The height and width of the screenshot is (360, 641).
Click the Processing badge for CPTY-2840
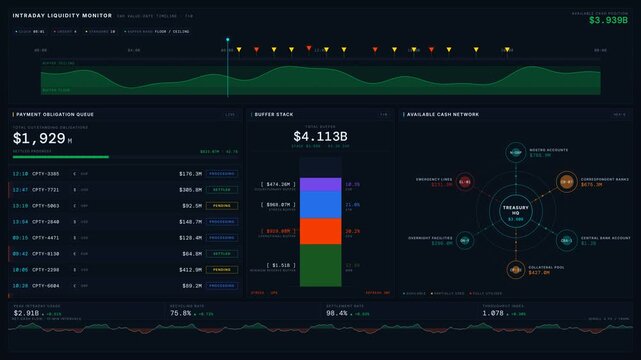tap(222, 221)
